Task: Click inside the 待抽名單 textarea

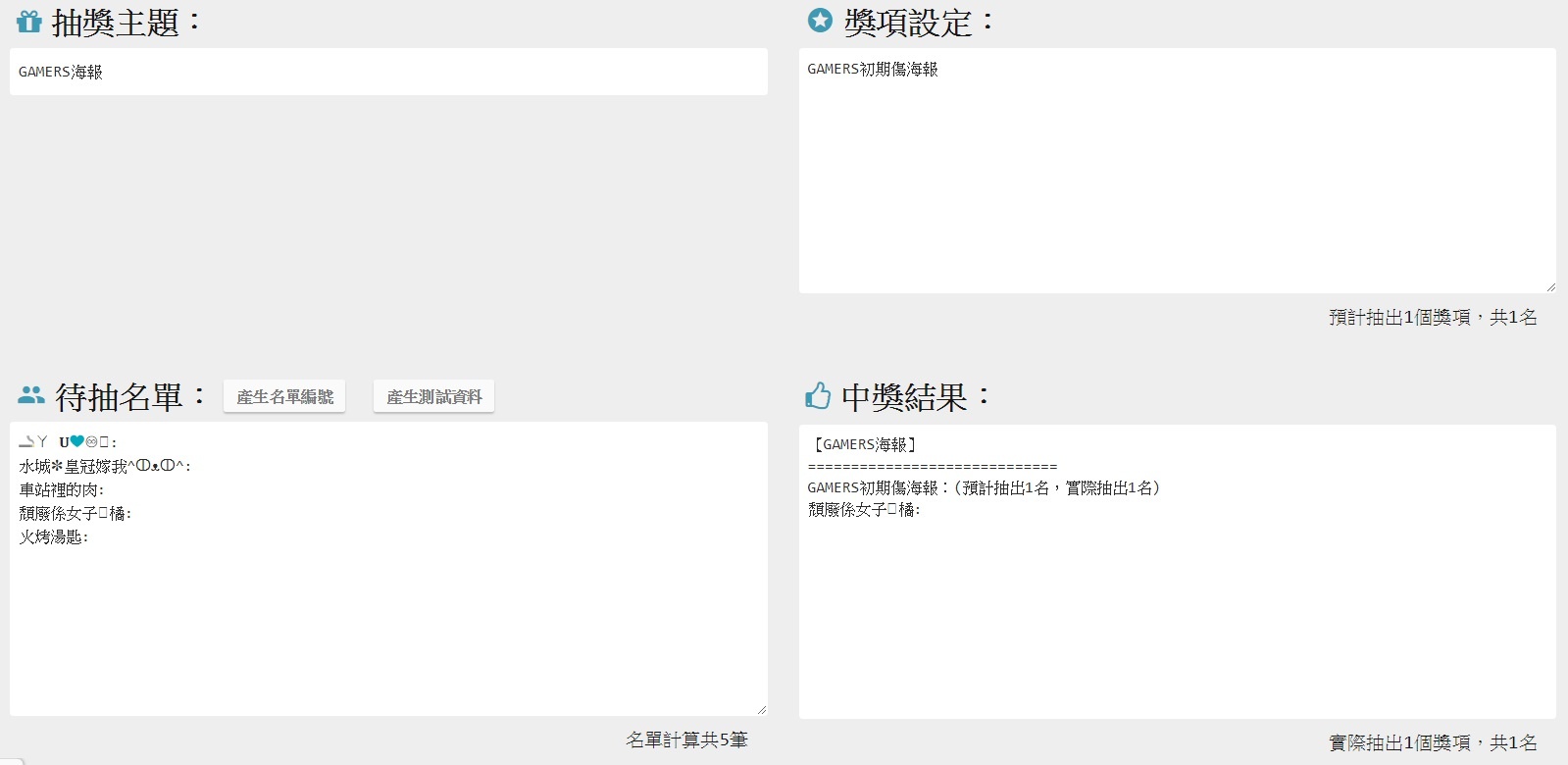Action: [388, 569]
